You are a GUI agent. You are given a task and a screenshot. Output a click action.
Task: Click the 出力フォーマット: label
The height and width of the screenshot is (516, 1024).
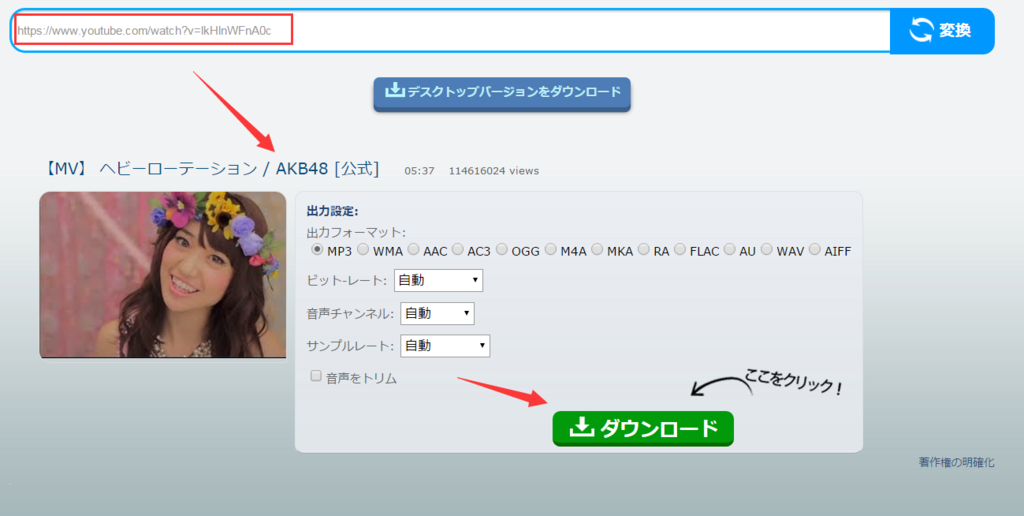pos(356,232)
